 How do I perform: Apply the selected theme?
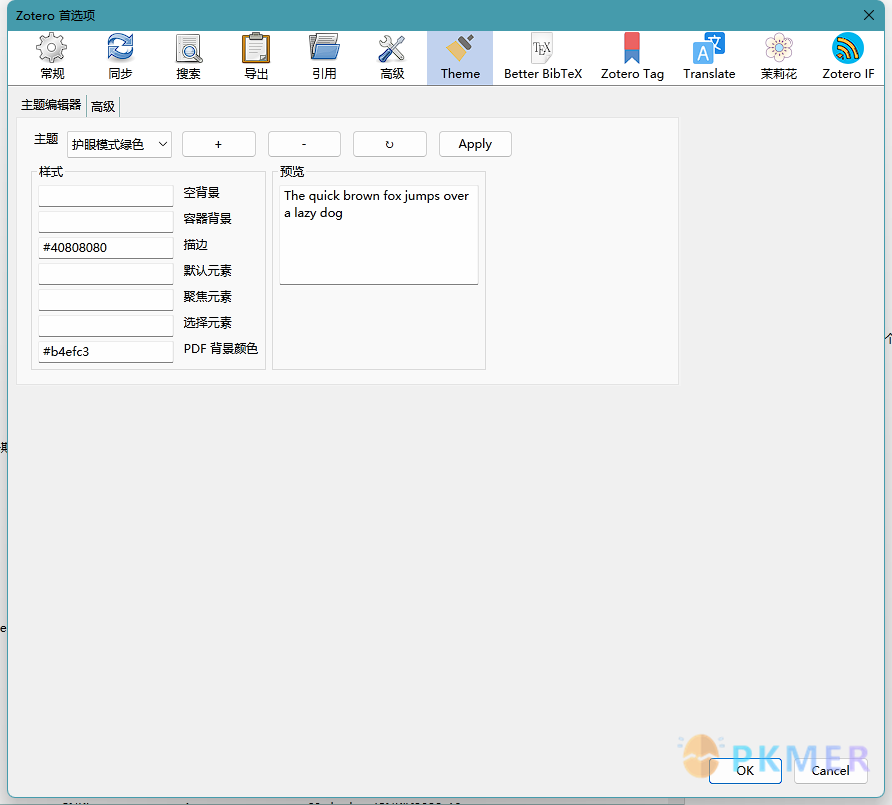click(475, 145)
